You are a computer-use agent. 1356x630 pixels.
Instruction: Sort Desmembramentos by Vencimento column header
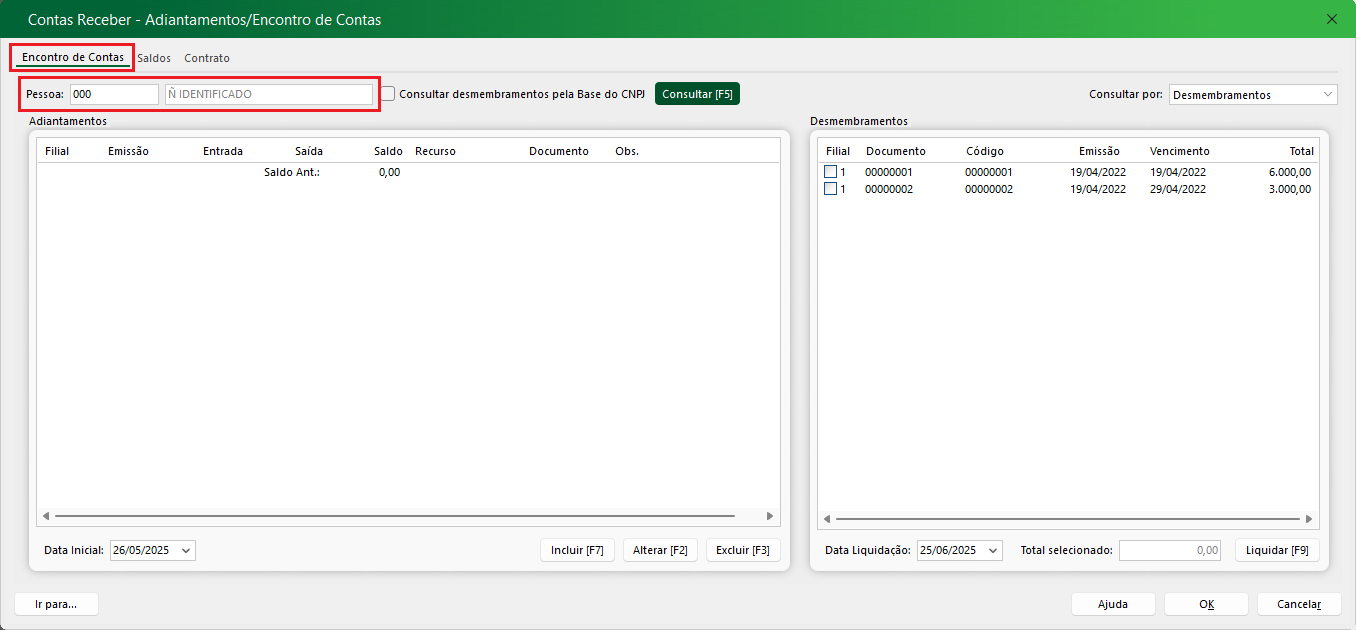[1179, 151]
